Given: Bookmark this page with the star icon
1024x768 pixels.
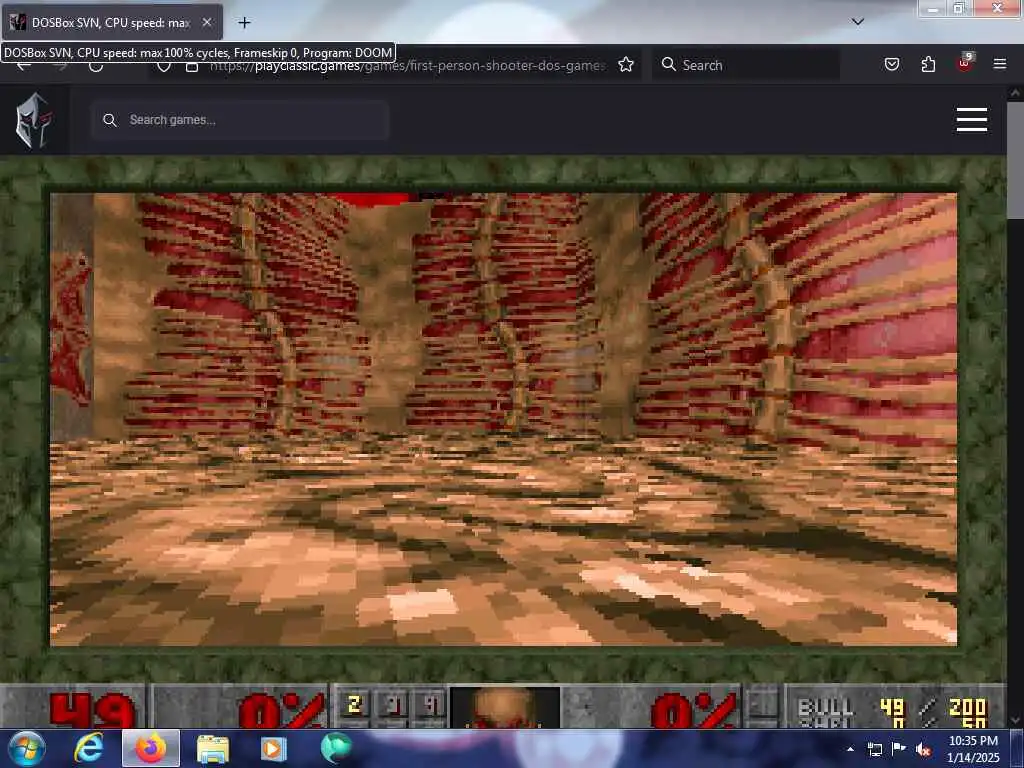Looking at the screenshot, I should click(x=626, y=65).
